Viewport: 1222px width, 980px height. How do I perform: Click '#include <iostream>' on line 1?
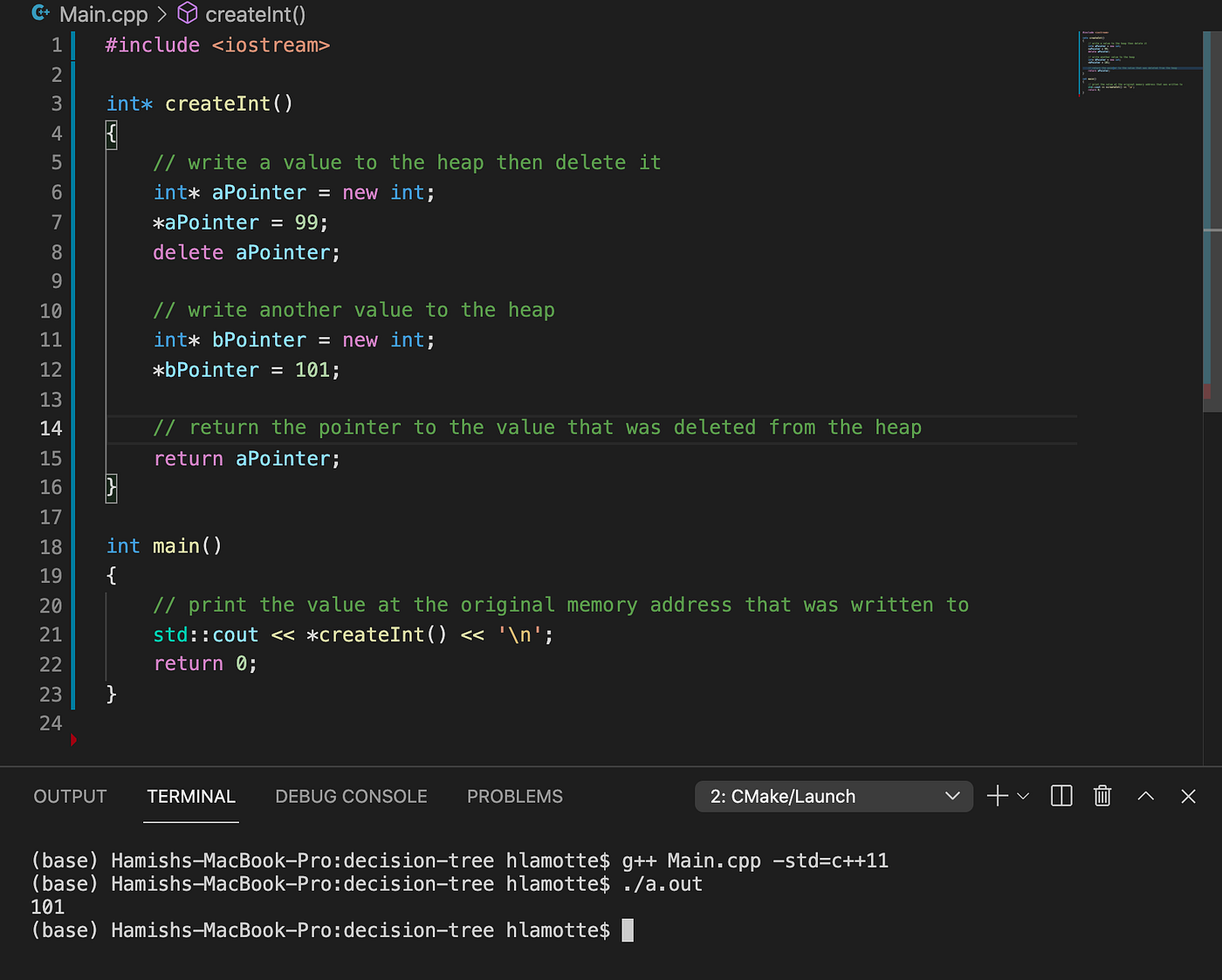coord(217,45)
